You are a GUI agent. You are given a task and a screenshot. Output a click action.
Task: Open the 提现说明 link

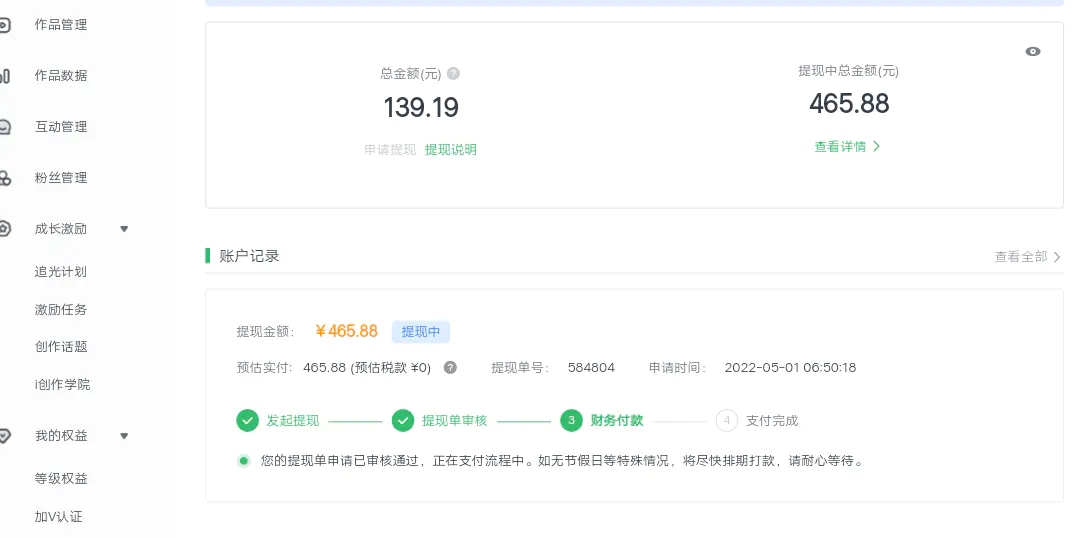[450, 150]
